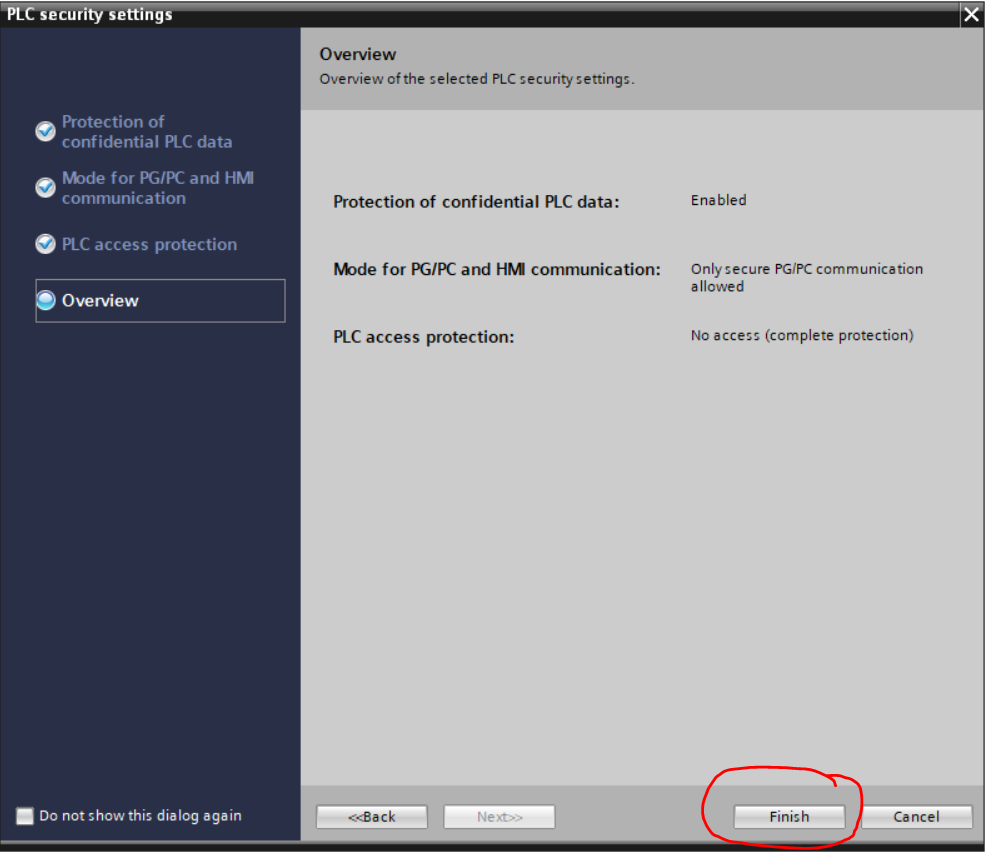Click the <<Back button
The image size is (986, 853).
pyautogui.click(x=372, y=817)
